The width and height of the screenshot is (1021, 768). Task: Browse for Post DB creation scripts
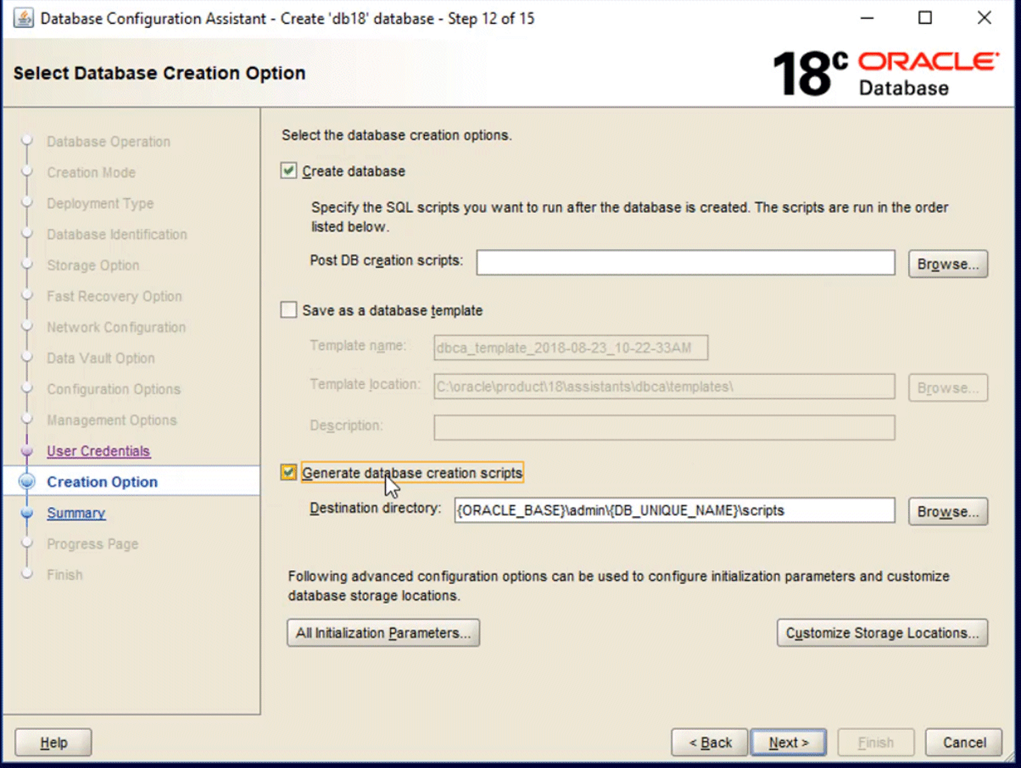[x=947, y=264]
